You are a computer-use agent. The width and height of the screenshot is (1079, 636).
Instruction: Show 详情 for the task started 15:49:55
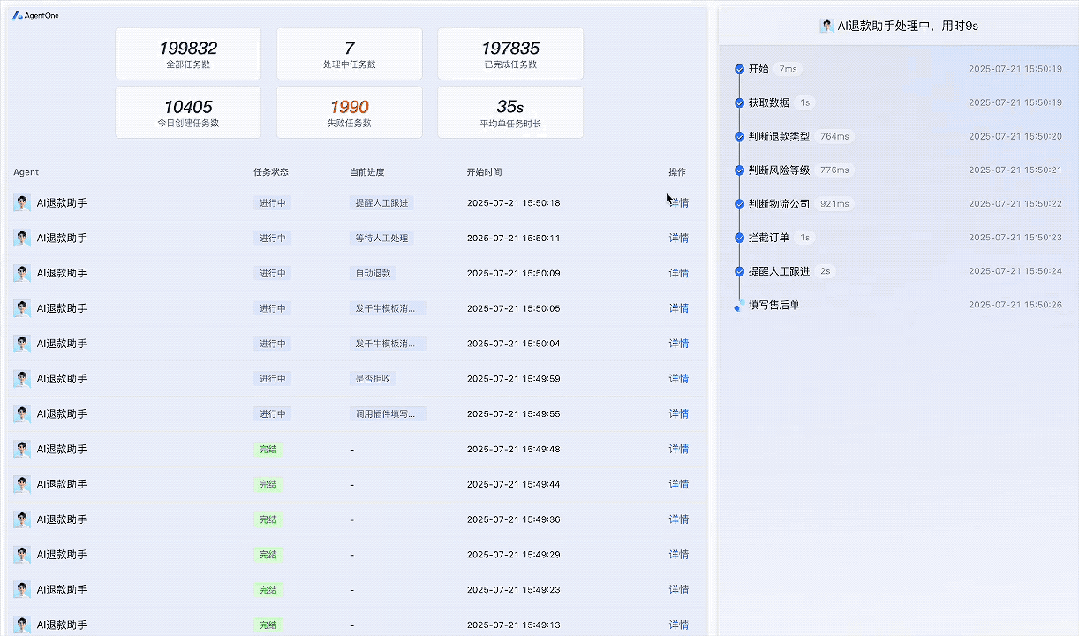(x=679, y=414)
